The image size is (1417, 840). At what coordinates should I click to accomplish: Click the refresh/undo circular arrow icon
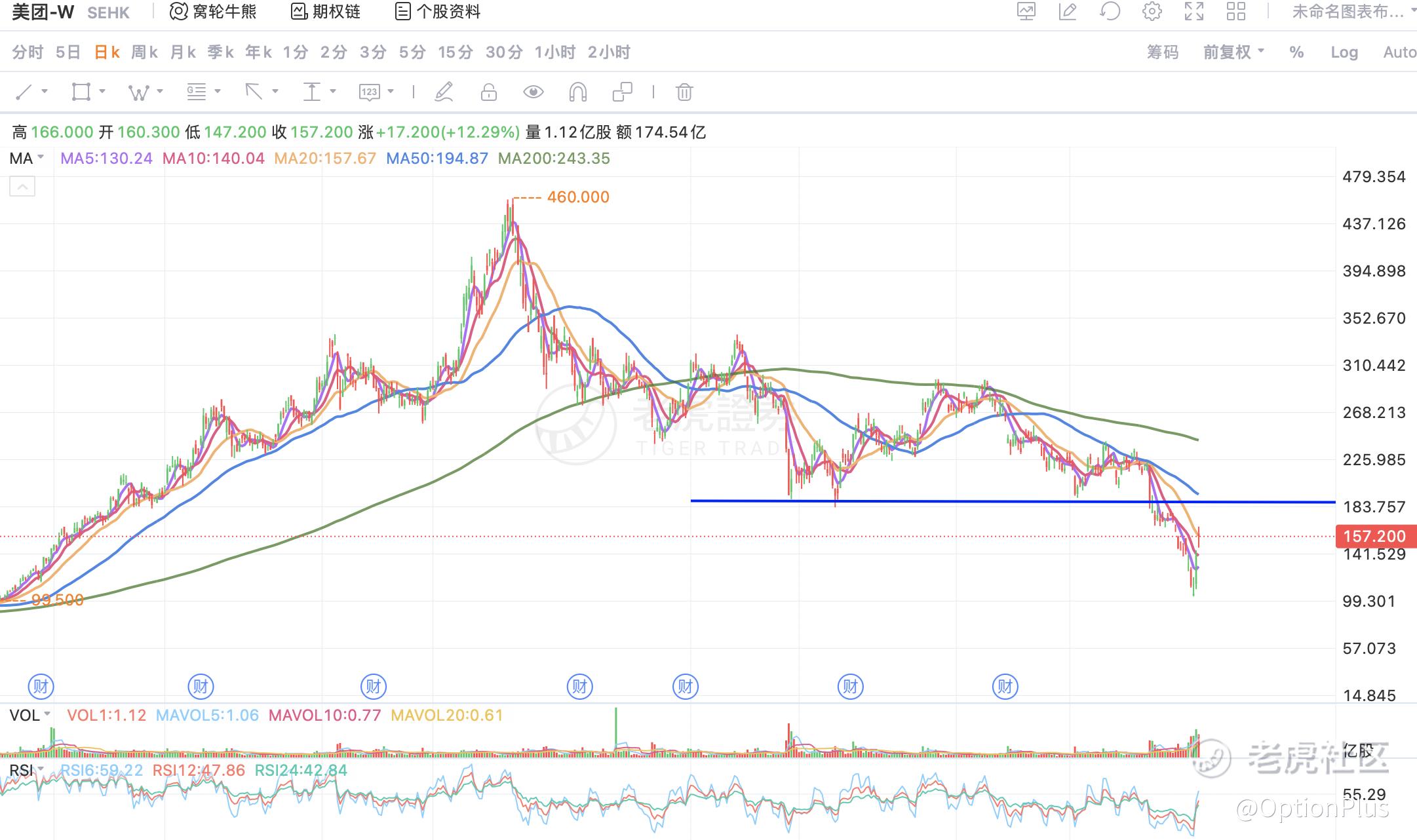[1110, 12]
